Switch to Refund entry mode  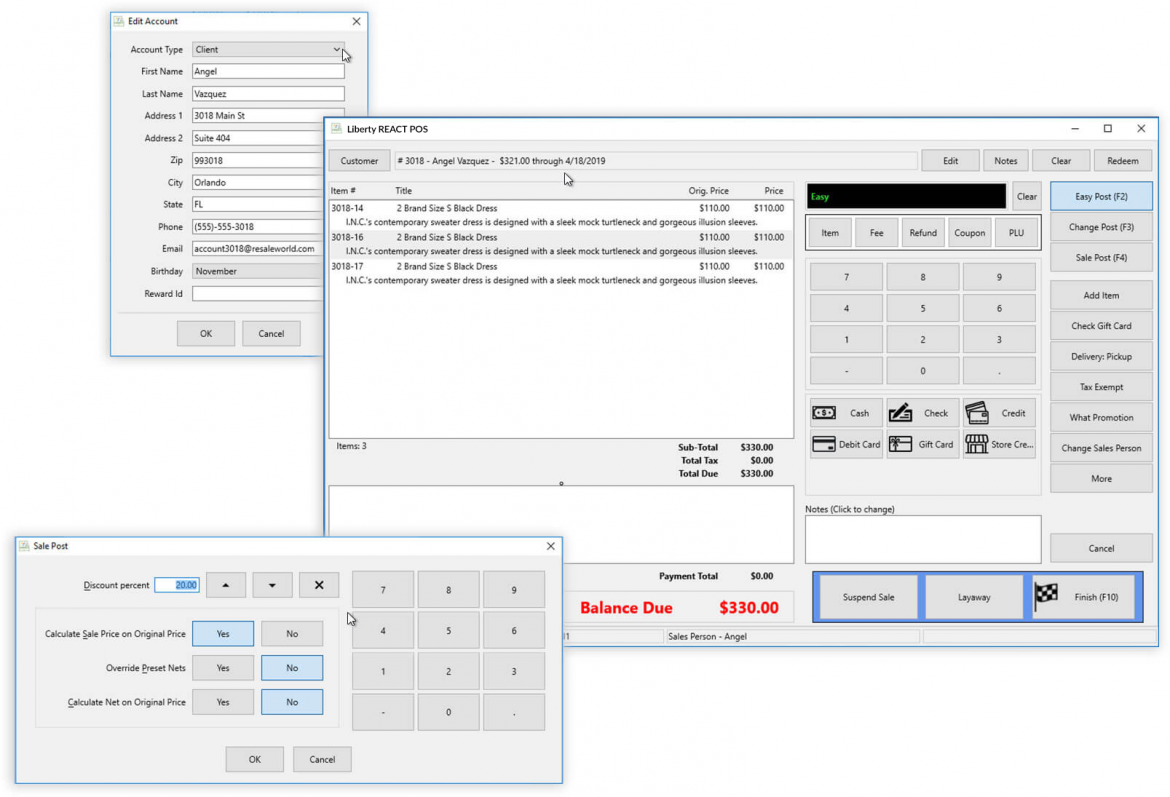pyautogui.click(x=922, y=233)
